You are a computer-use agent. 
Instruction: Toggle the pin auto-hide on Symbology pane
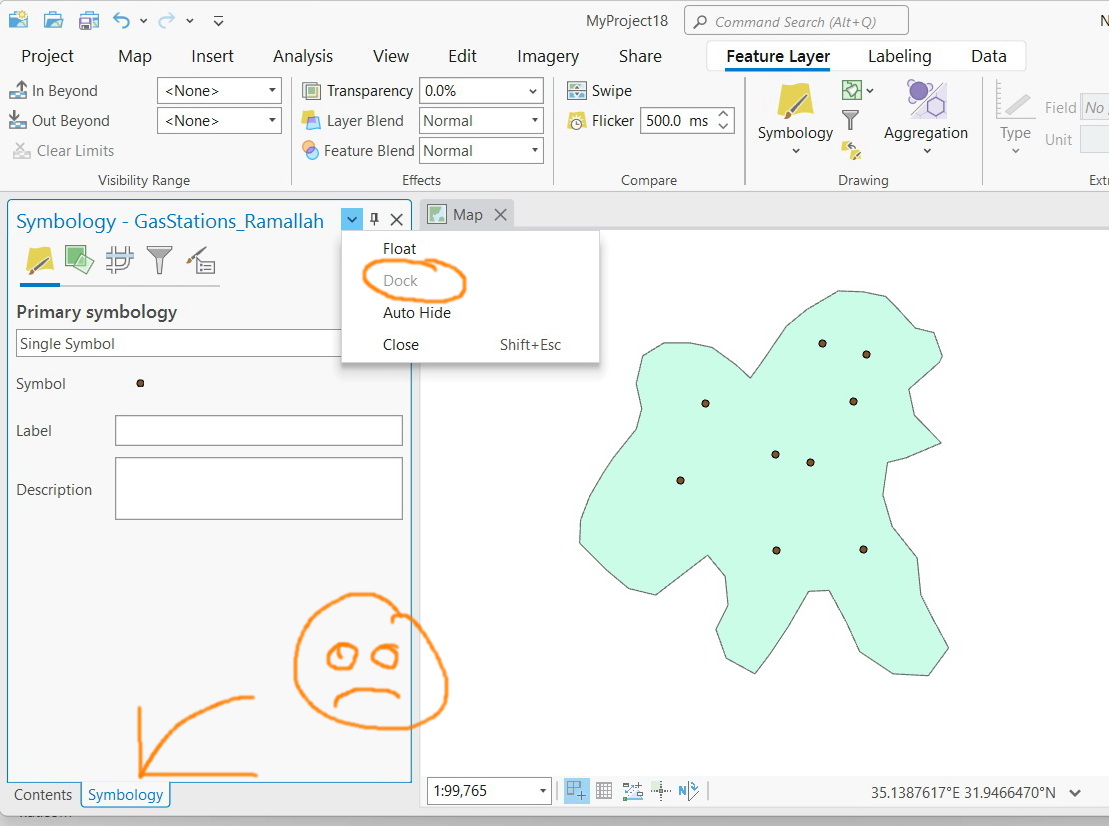click(374, 219)
